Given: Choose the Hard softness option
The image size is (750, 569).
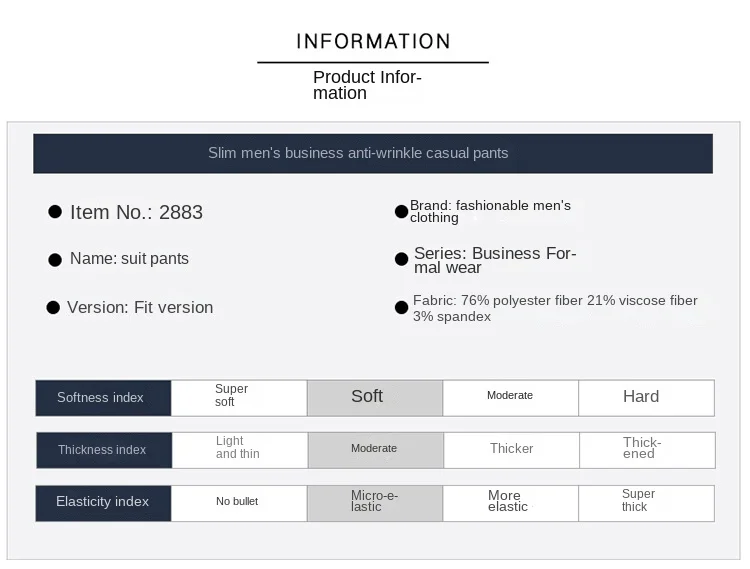Looking at the screenshot, I should pyautogui.click(x=646, y=398).
